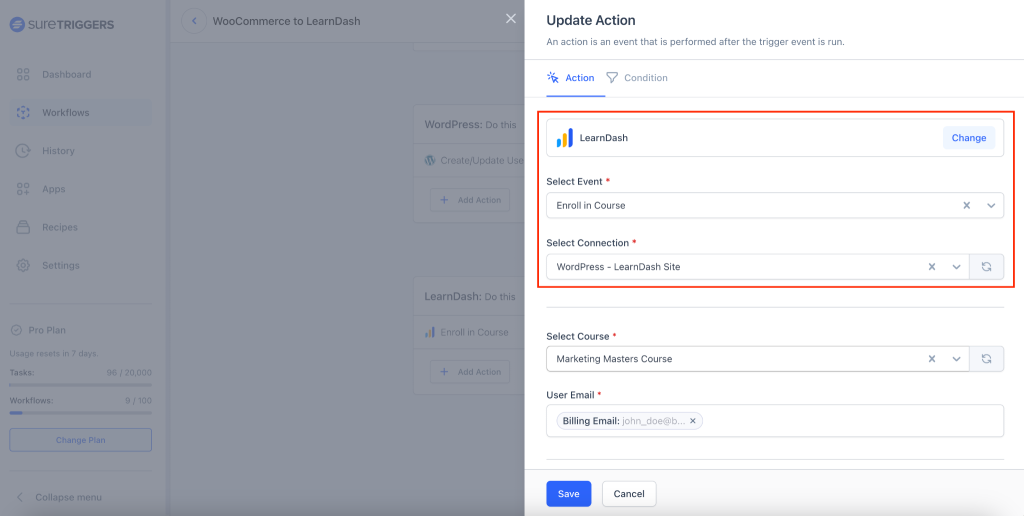The height and width of the screenshot is (516, 1024).
Task: Select the Action tab
Action: coord(571,78)
